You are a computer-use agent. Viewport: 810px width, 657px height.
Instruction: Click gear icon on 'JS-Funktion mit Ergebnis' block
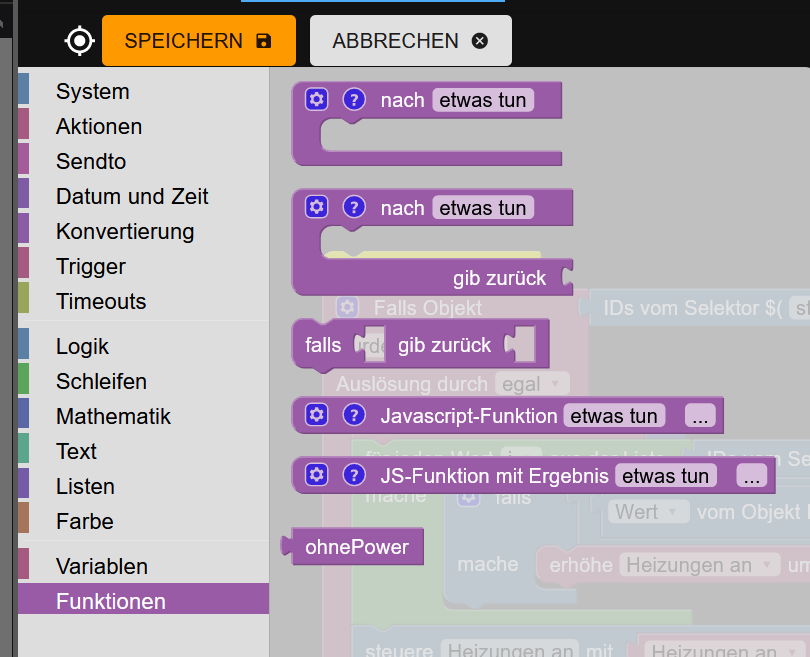click(x=317, y=475)
